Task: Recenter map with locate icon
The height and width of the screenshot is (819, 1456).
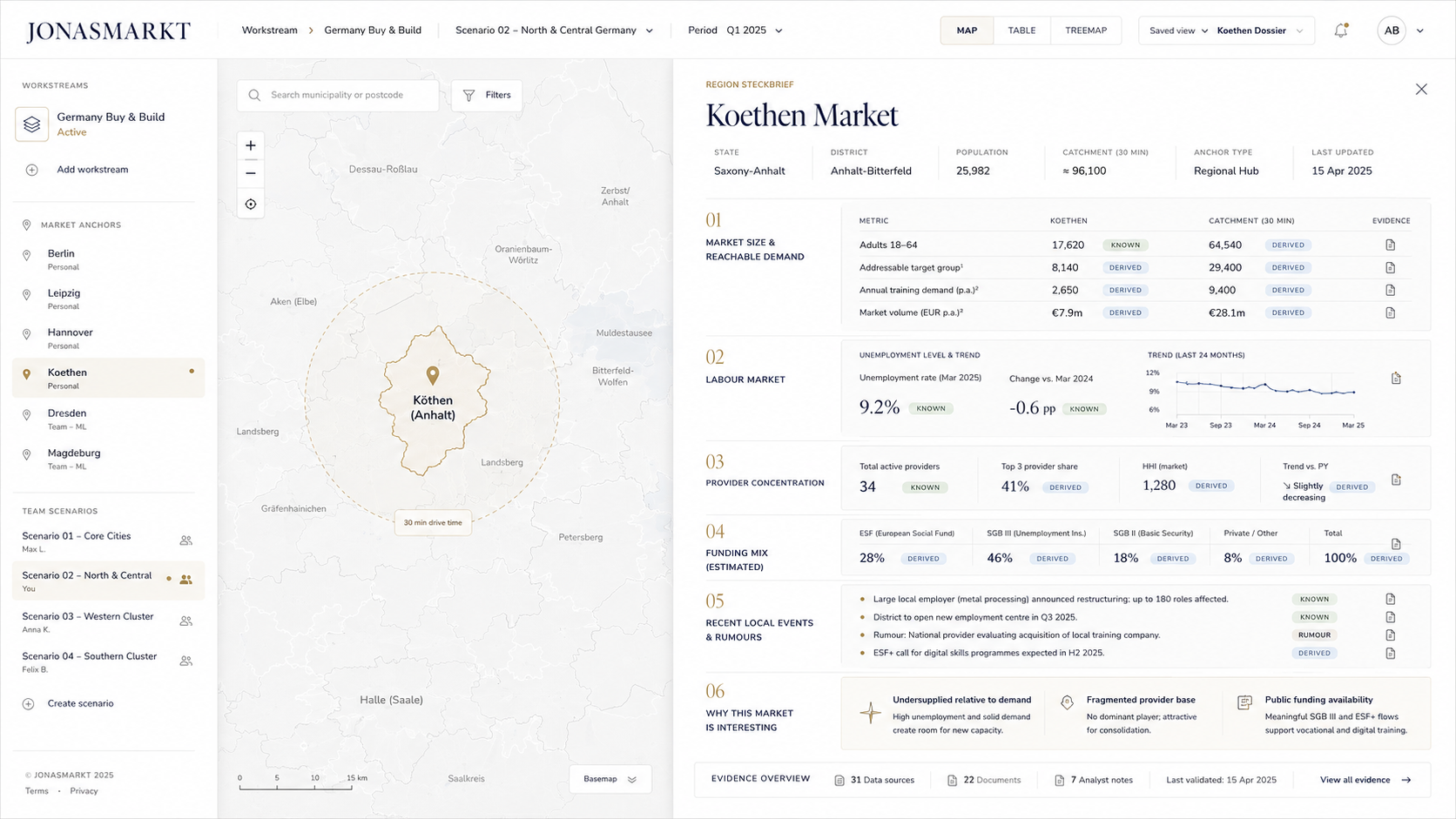Action: 251,204
